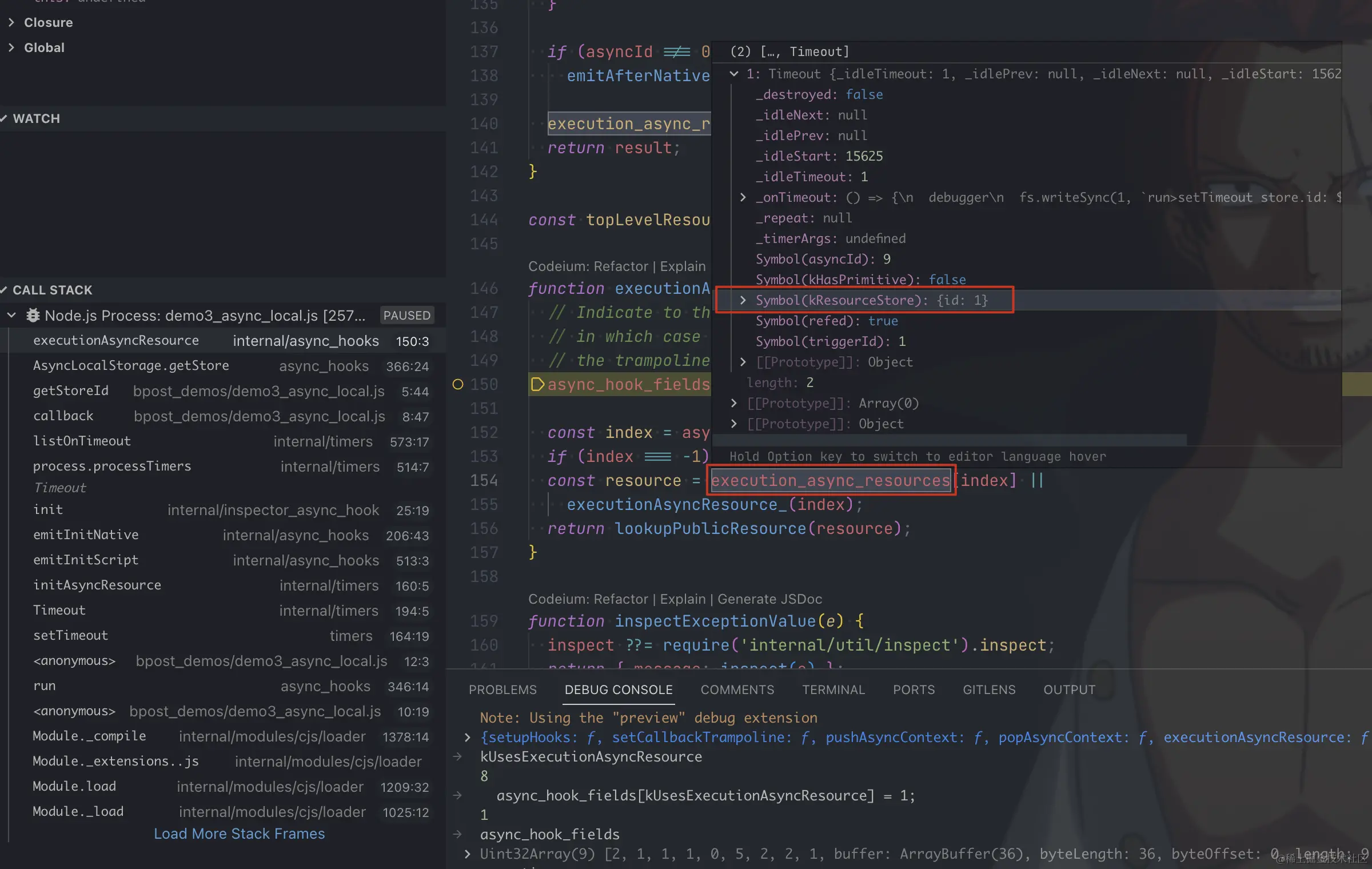Select Module._compile stack frame
The width and height of the screenshot is (1372, 869).
click(223, 736)
